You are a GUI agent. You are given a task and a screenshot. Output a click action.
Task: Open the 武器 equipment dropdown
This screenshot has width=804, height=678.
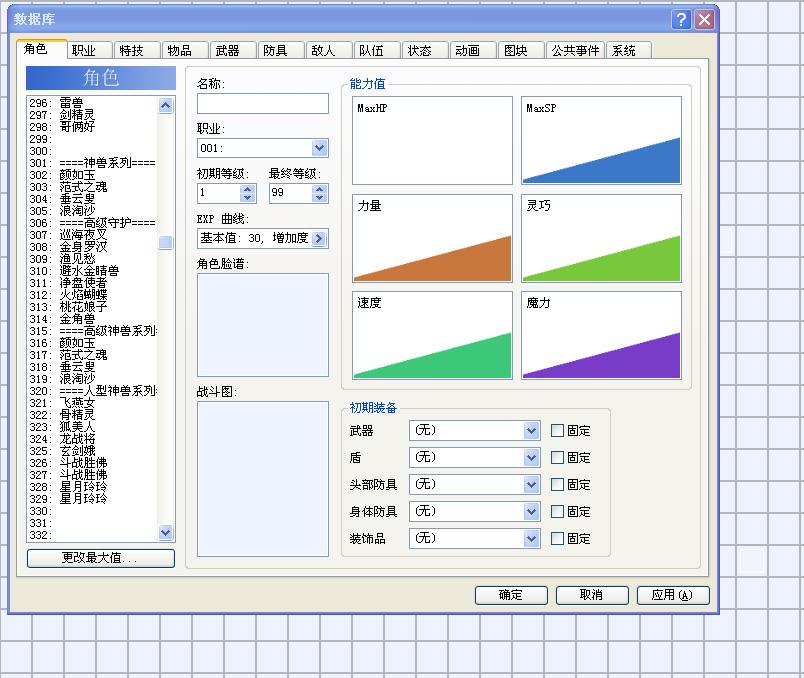pyautogui.click(x=531, y=430)
